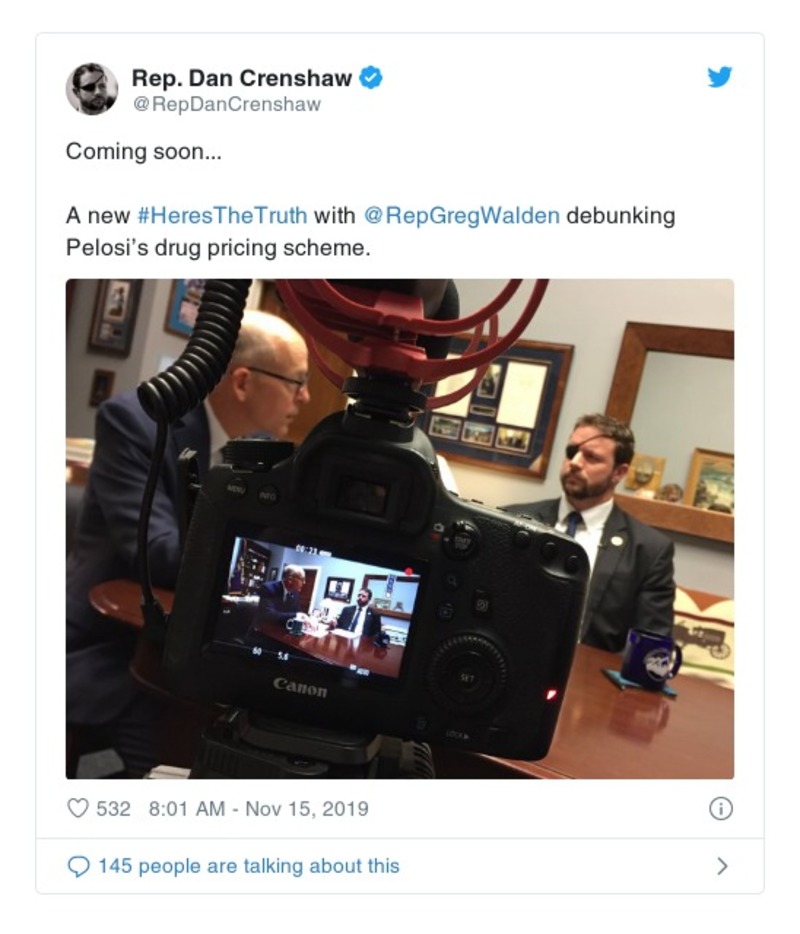The image size is (800, 934).
Task: Click the blue coffee mug in the photo
Action: [651, 658]
